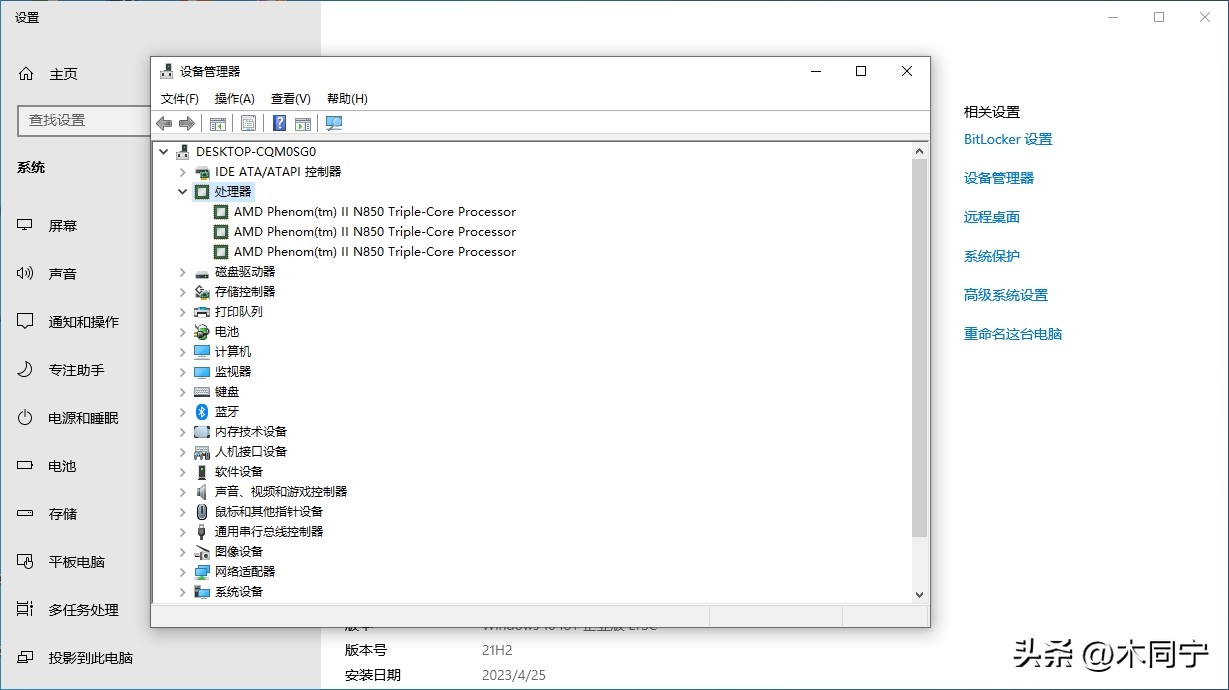The height and width of the screenshot is (690, 1229).
Task: Open the 操作 menu
Action: [x=235, y=98]
